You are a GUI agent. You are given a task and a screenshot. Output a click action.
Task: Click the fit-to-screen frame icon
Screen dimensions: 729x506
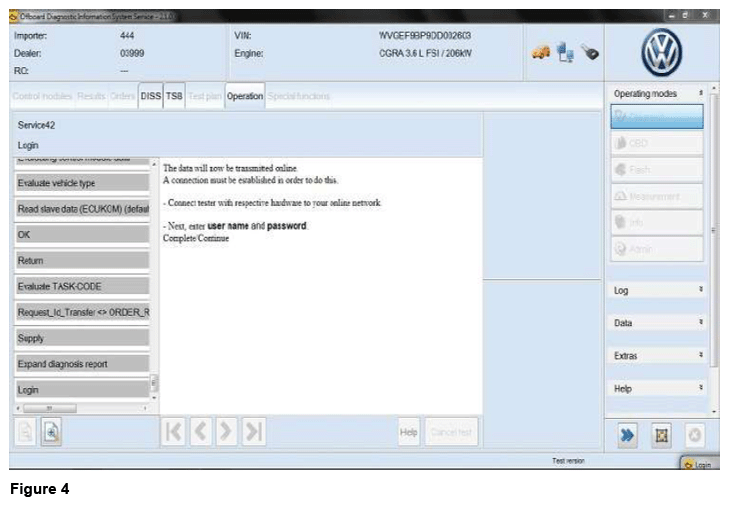point(661,436)
